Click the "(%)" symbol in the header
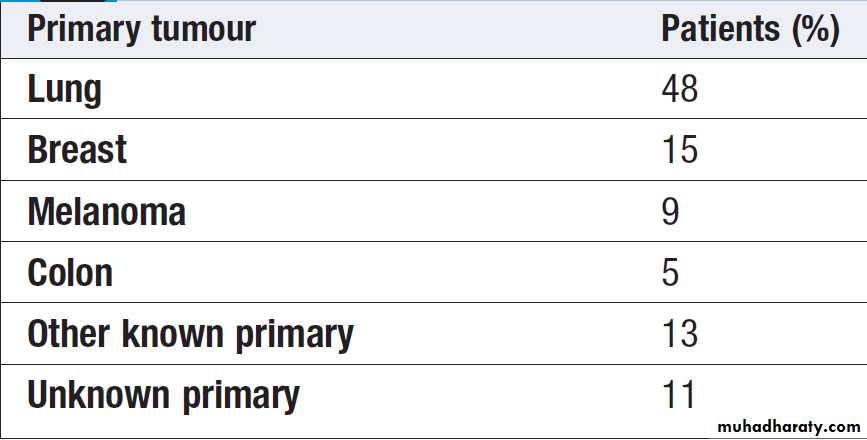 point(814,30)
